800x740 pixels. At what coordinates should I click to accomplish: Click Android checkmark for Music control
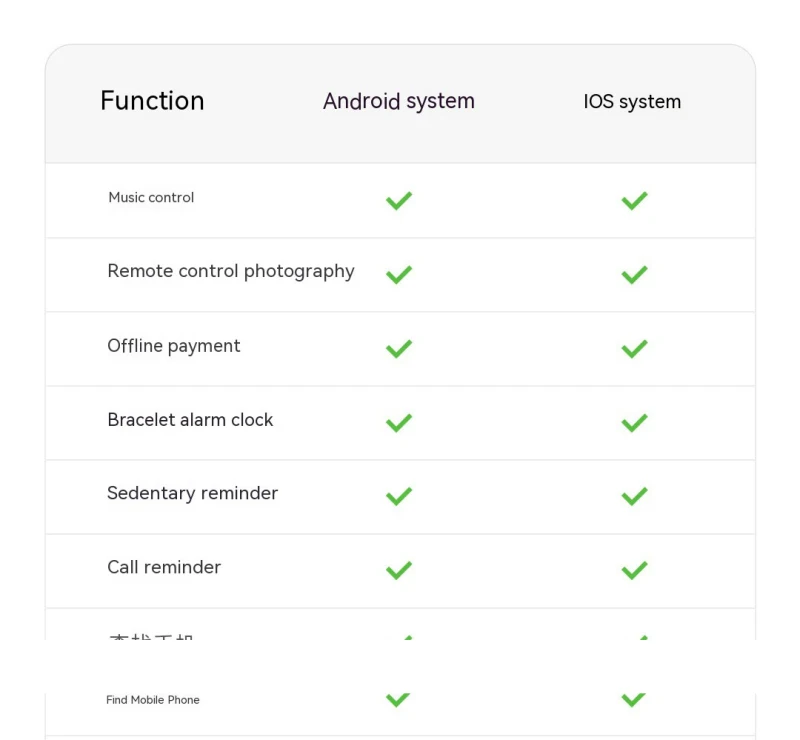tap(398, 201)
